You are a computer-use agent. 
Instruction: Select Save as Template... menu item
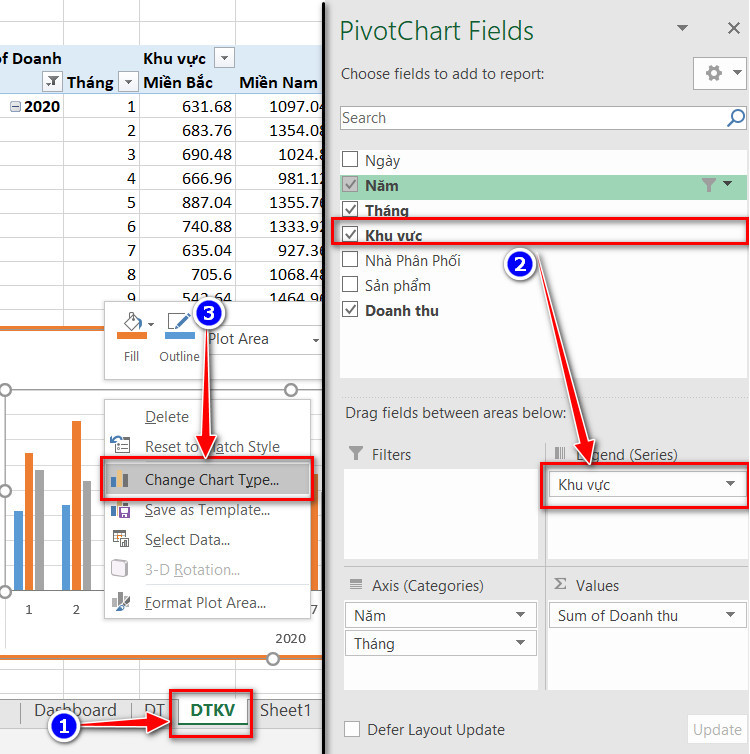point(208,510)
